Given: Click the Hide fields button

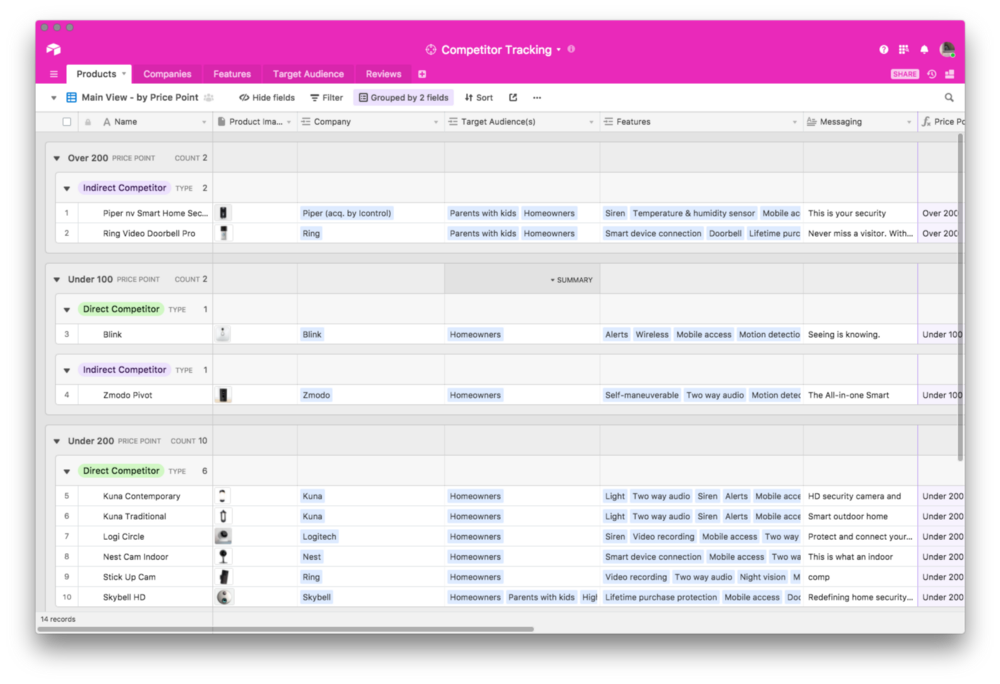Looking at the screenshot, I should pyautogui.click(x=267, y=98).
